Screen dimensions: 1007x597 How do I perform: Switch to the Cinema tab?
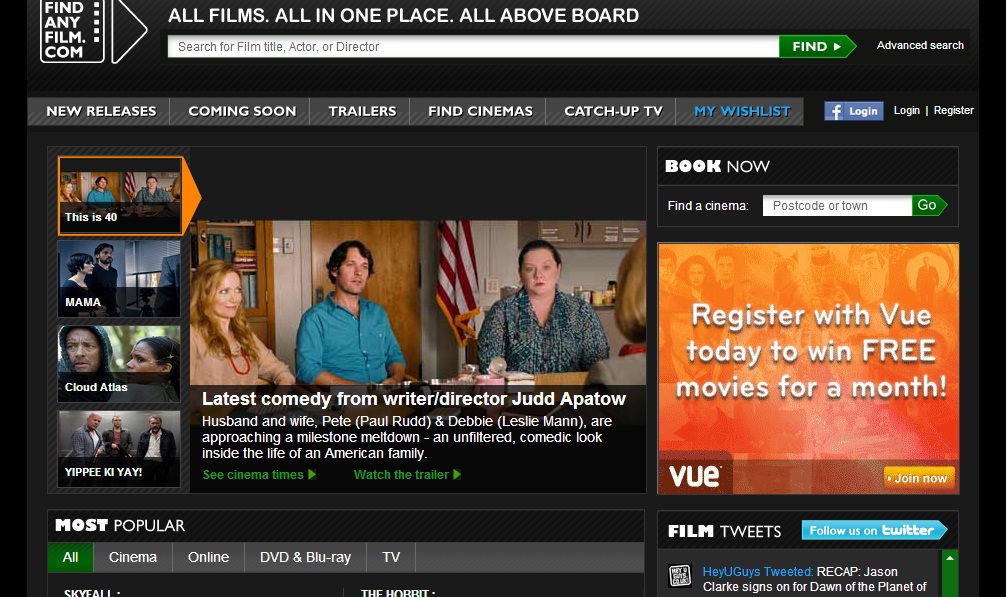pyautogui.click(x=133, y=557)
